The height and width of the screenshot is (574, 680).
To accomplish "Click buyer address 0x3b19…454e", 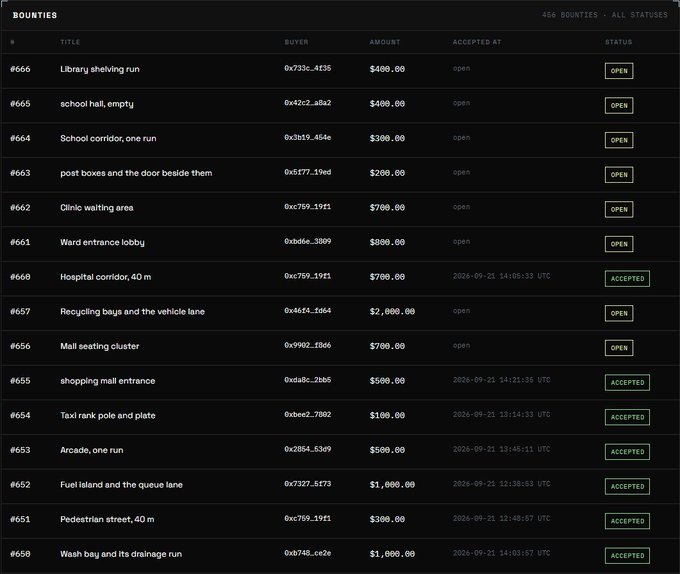I will [307, 137].
